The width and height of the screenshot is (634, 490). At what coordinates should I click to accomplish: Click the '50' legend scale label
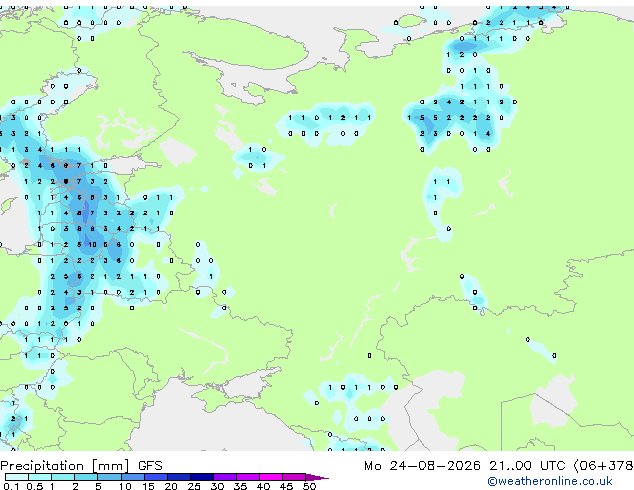[309, 486]
